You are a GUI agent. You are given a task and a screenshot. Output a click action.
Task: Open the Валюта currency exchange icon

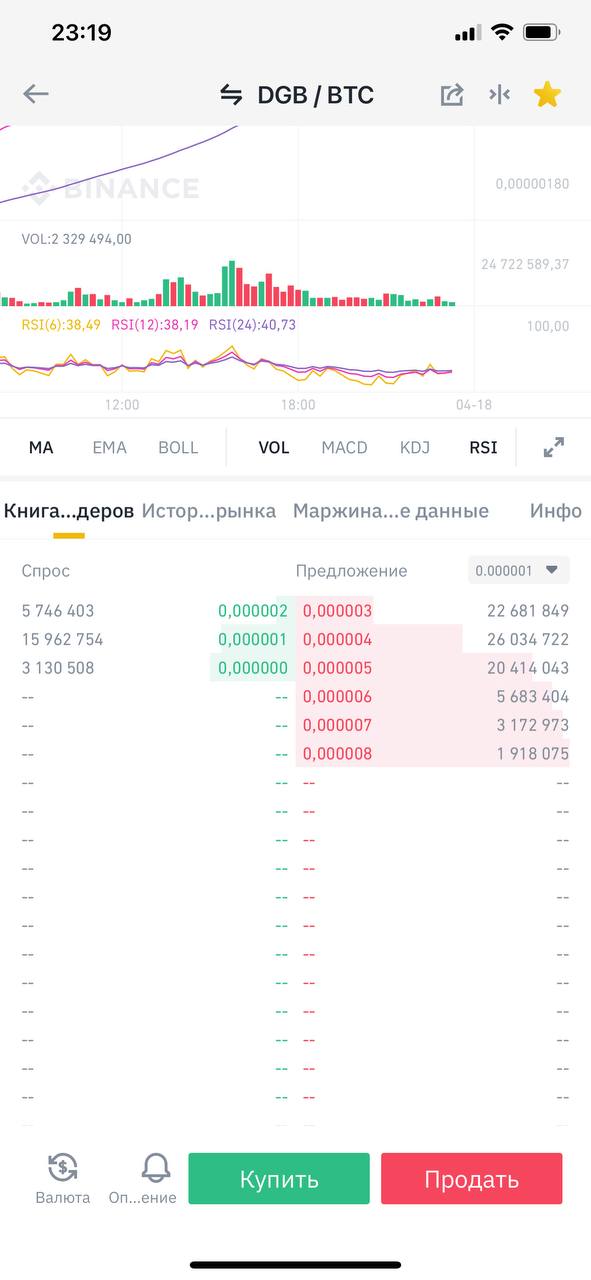(x=63, y=1166)
